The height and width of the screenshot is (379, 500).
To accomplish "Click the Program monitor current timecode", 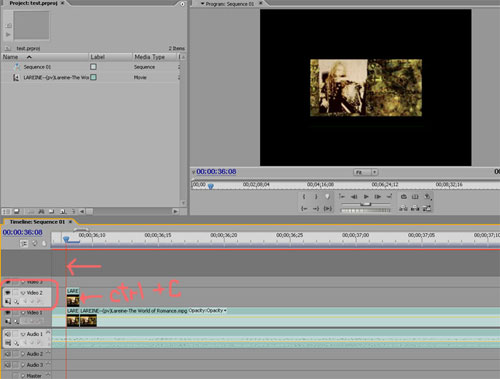I will (216, 172).
